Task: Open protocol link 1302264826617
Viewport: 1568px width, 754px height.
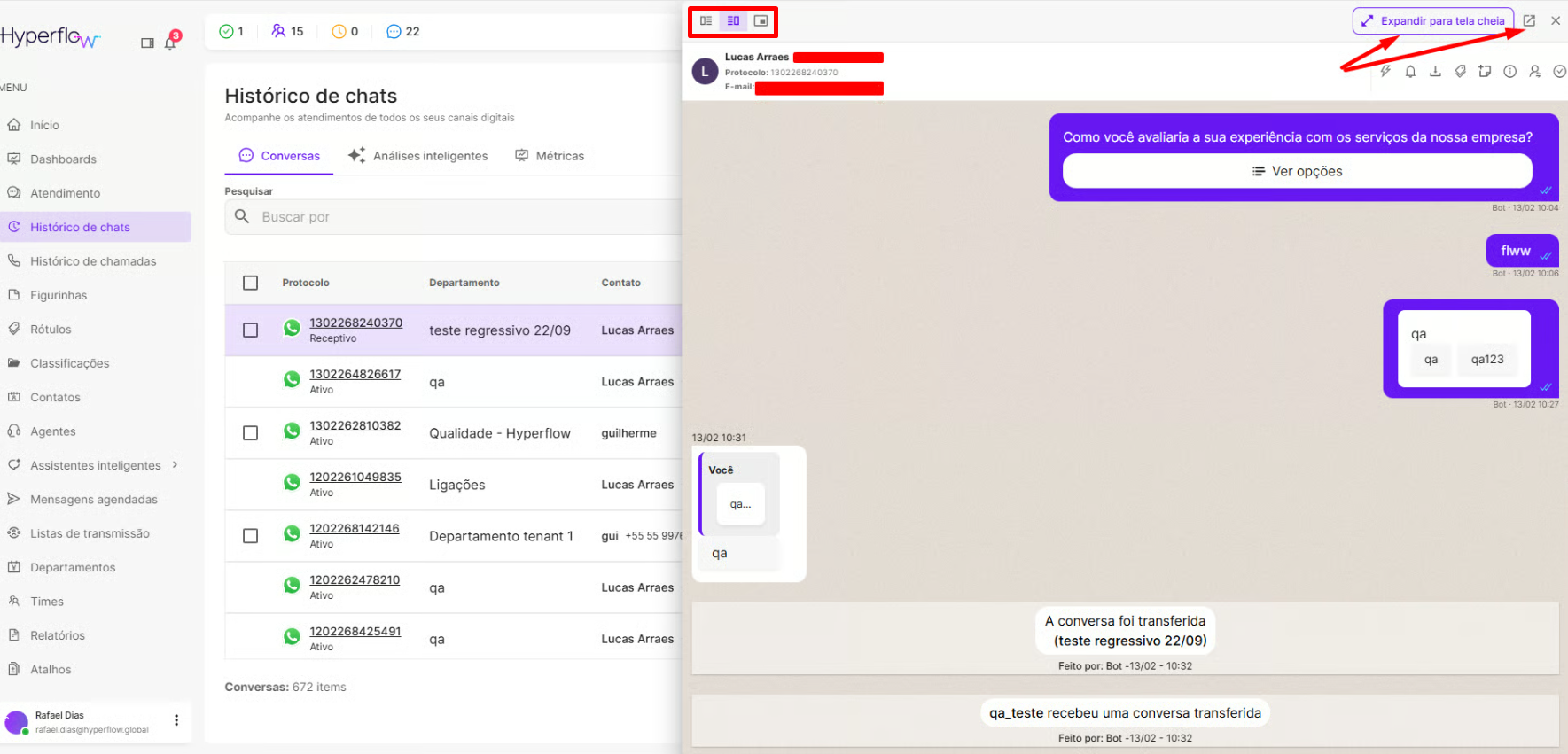Action: coord(355,374)
